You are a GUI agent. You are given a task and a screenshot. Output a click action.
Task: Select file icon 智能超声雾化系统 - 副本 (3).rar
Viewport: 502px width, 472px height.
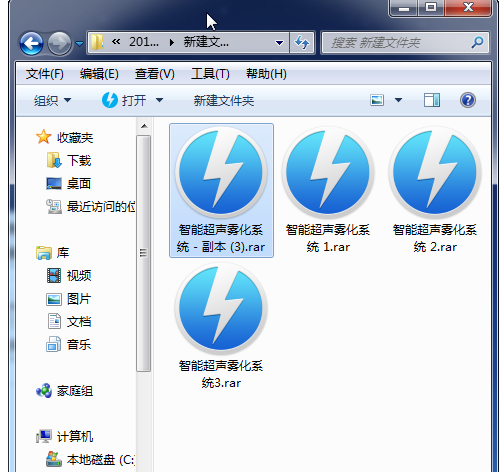221,172
